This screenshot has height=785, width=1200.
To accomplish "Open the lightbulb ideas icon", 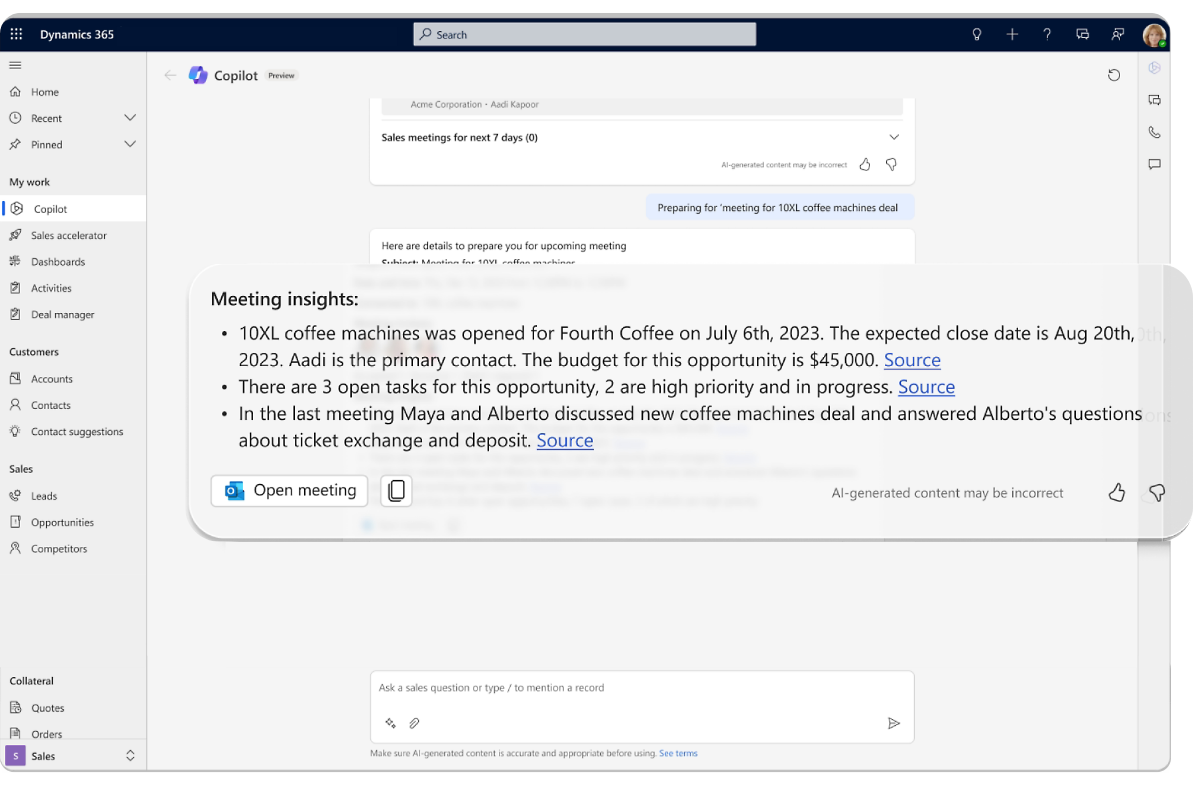I will point(977,34).
